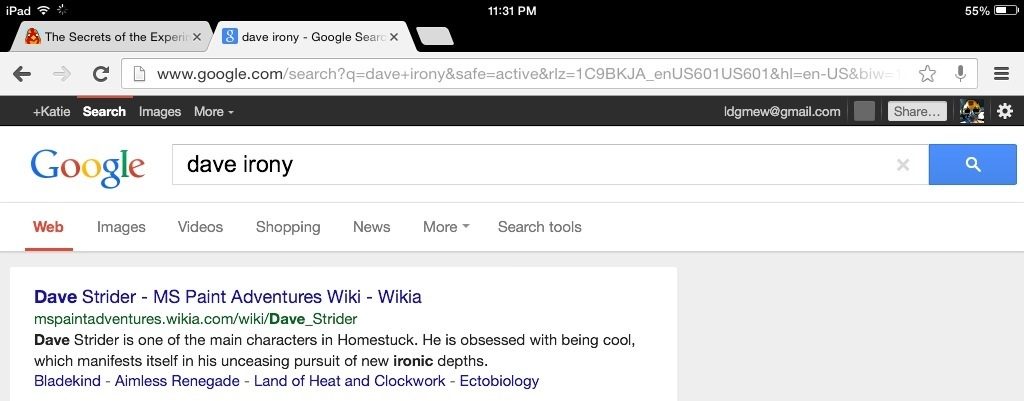The width and height of the screenshot is (1024, 401).
Task: Open the Ectobiology sublink
Action: point(498,381)
